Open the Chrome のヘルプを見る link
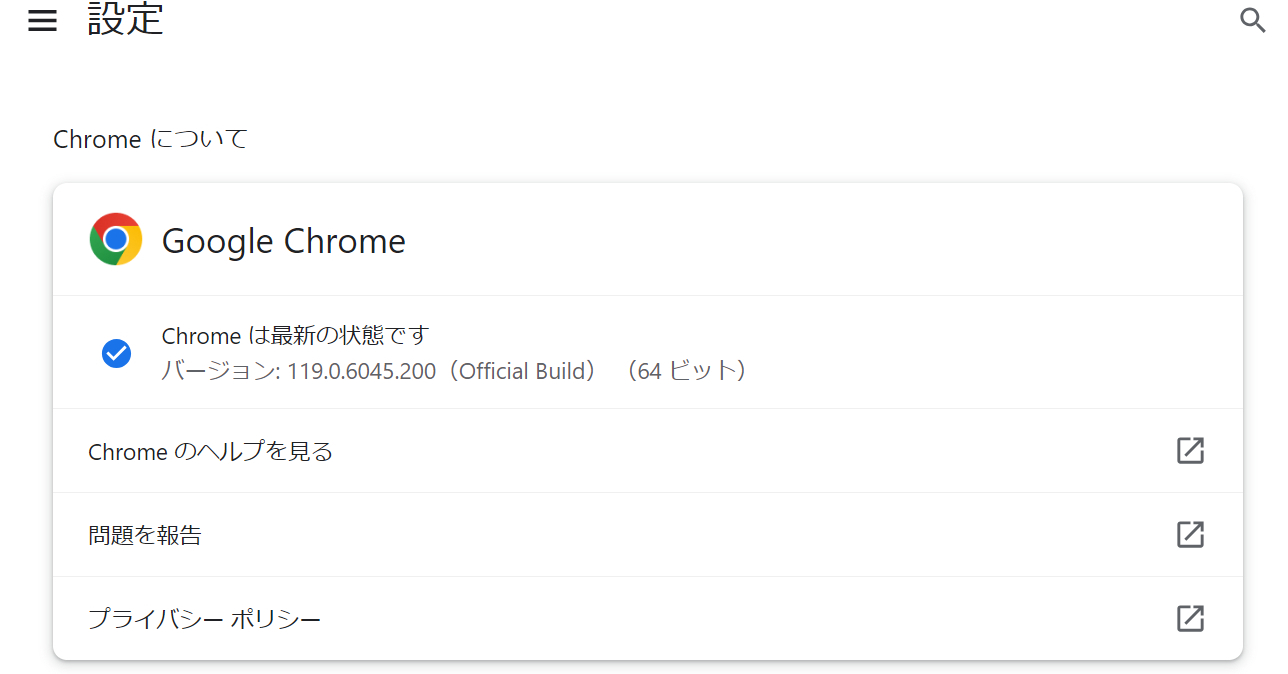The image size is (1288, 674). click(x=210, y=452)
